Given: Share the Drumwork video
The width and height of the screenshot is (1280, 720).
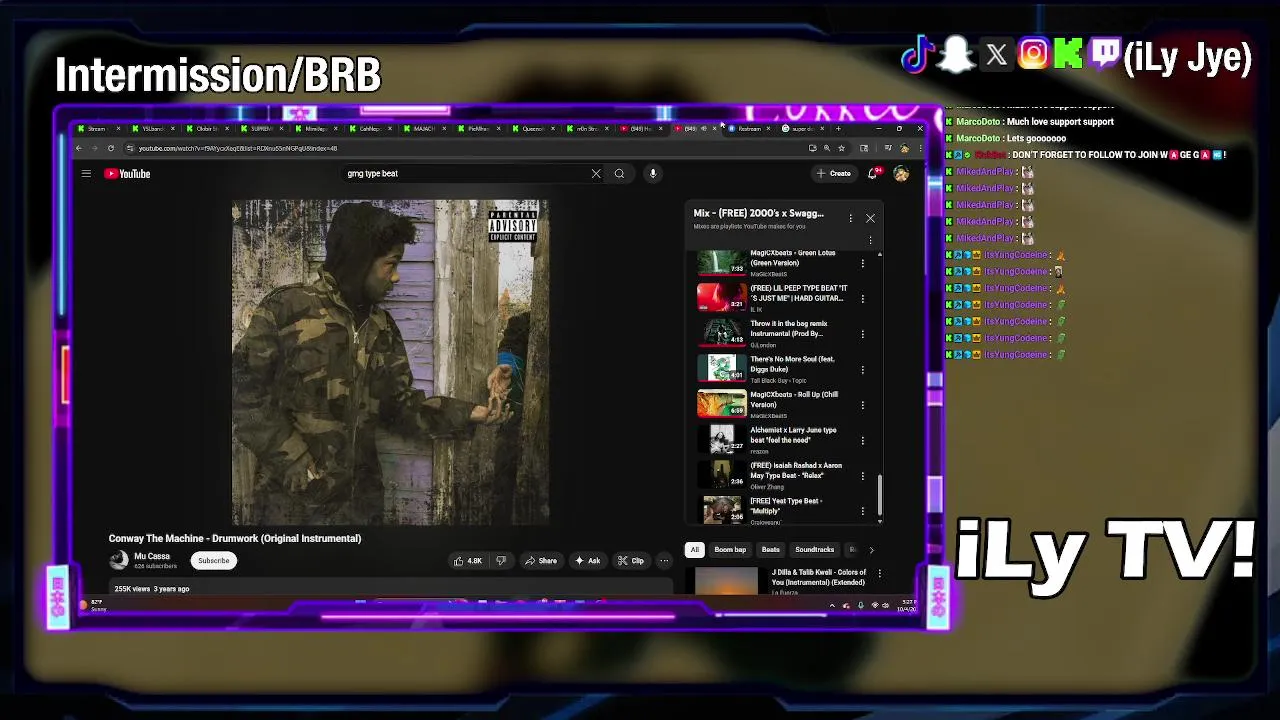Looking at the screenshot, I should (x=541, y=561).
